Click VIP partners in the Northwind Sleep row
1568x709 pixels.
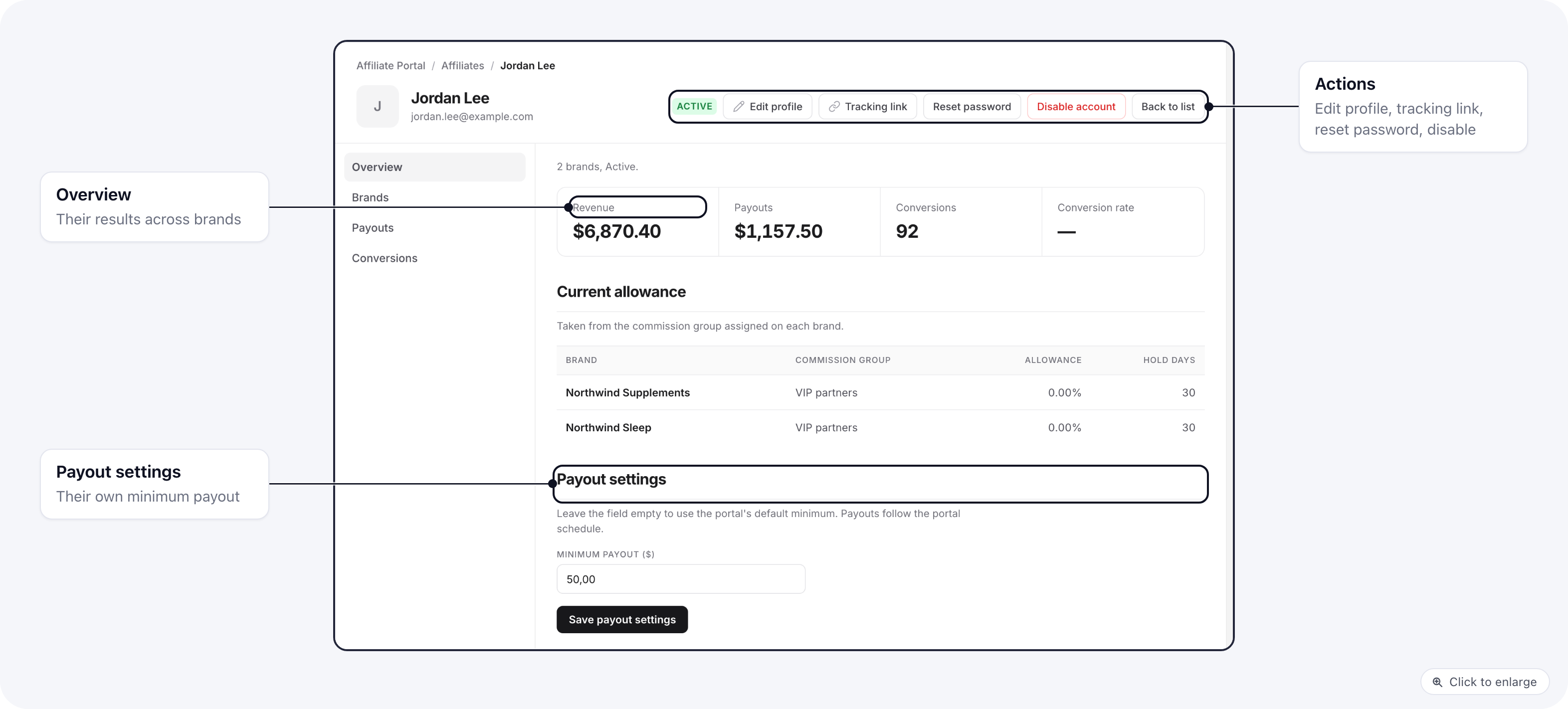click(826, 427)
